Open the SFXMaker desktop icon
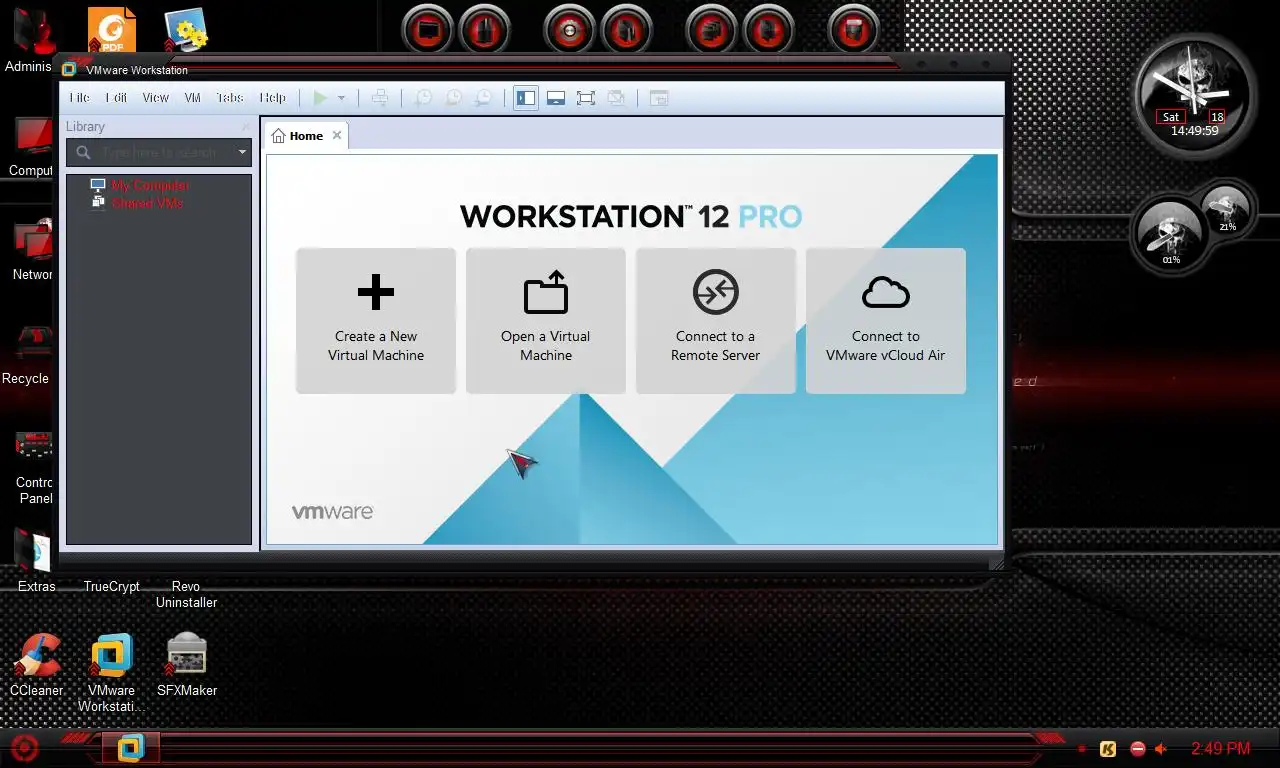The image size is (1280, 768). click(x=187, y=664)
